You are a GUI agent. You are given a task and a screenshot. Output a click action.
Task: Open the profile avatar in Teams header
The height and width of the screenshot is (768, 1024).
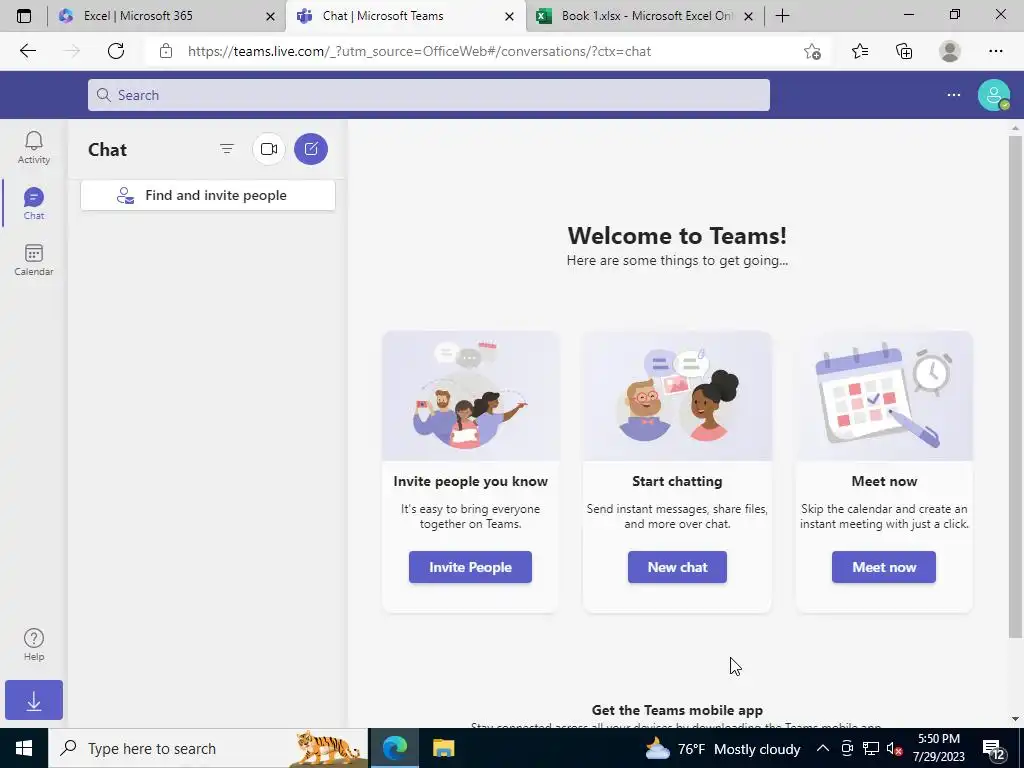tap(993, 95)
